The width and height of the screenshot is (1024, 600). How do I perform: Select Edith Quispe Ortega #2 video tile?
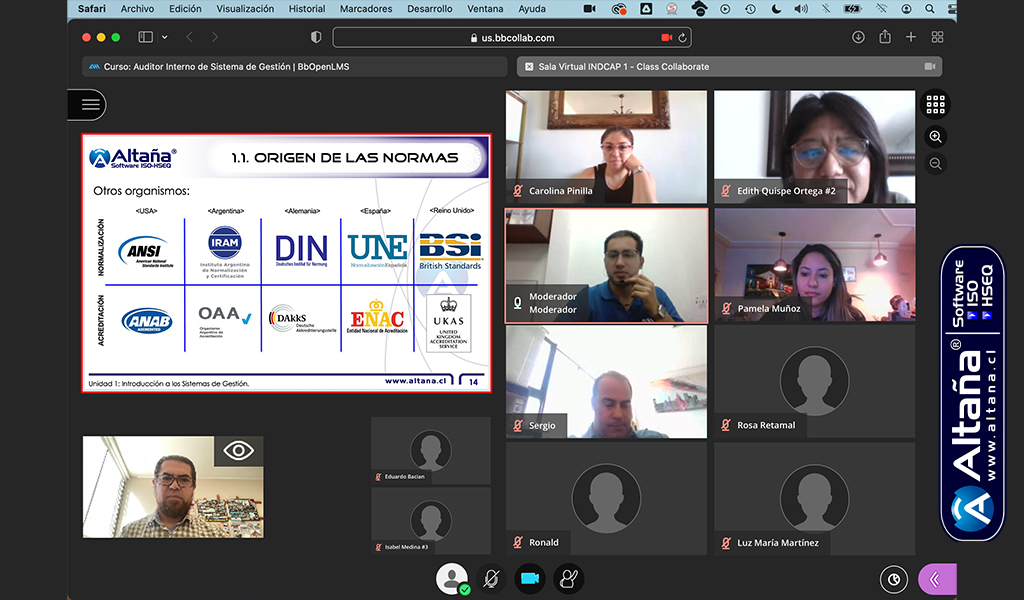click(814, 147)
